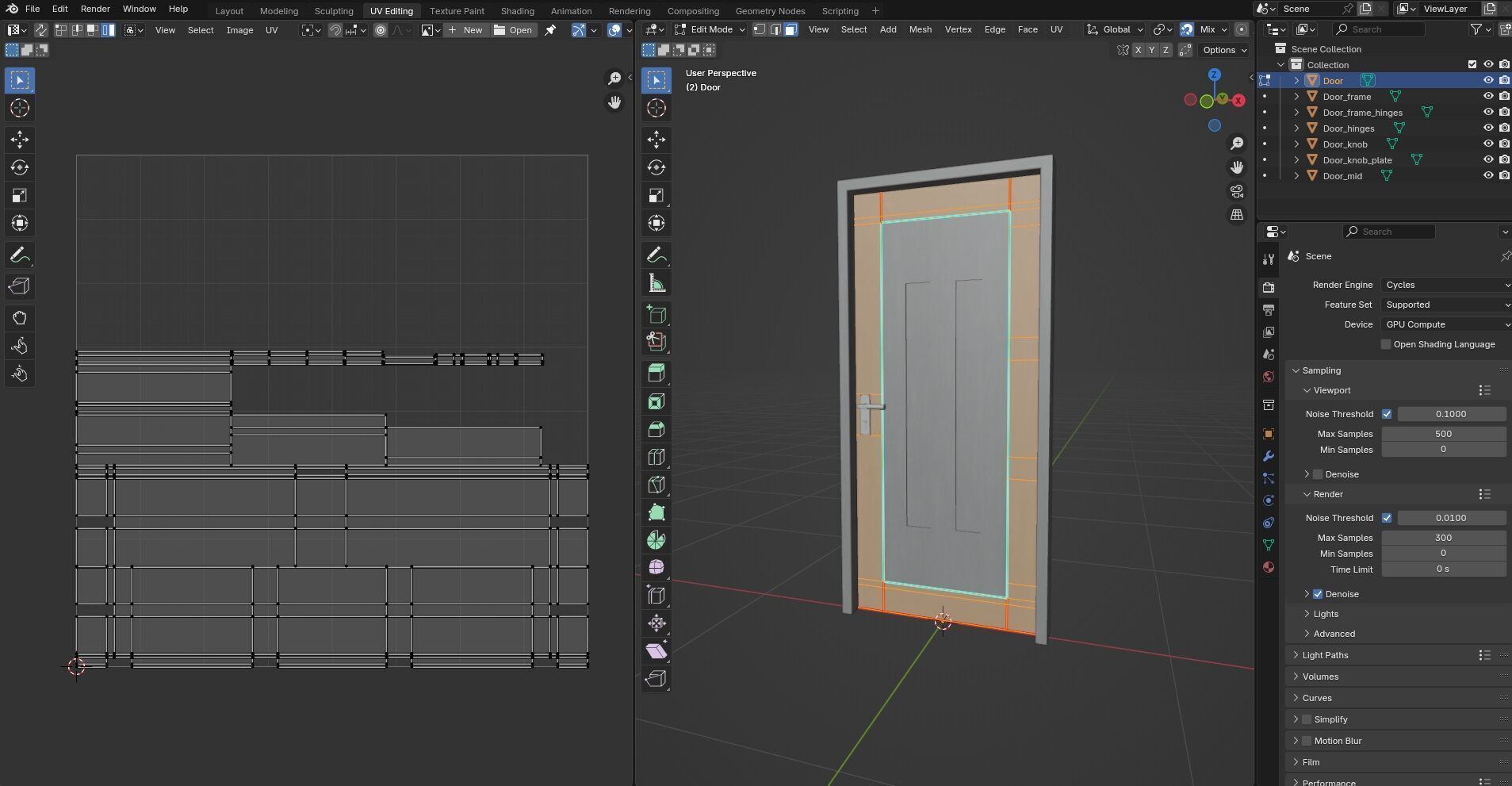Viewport: 1512px width, 786px height.
Task: Select the Shrink/Fatten tool
Action: 656,623
